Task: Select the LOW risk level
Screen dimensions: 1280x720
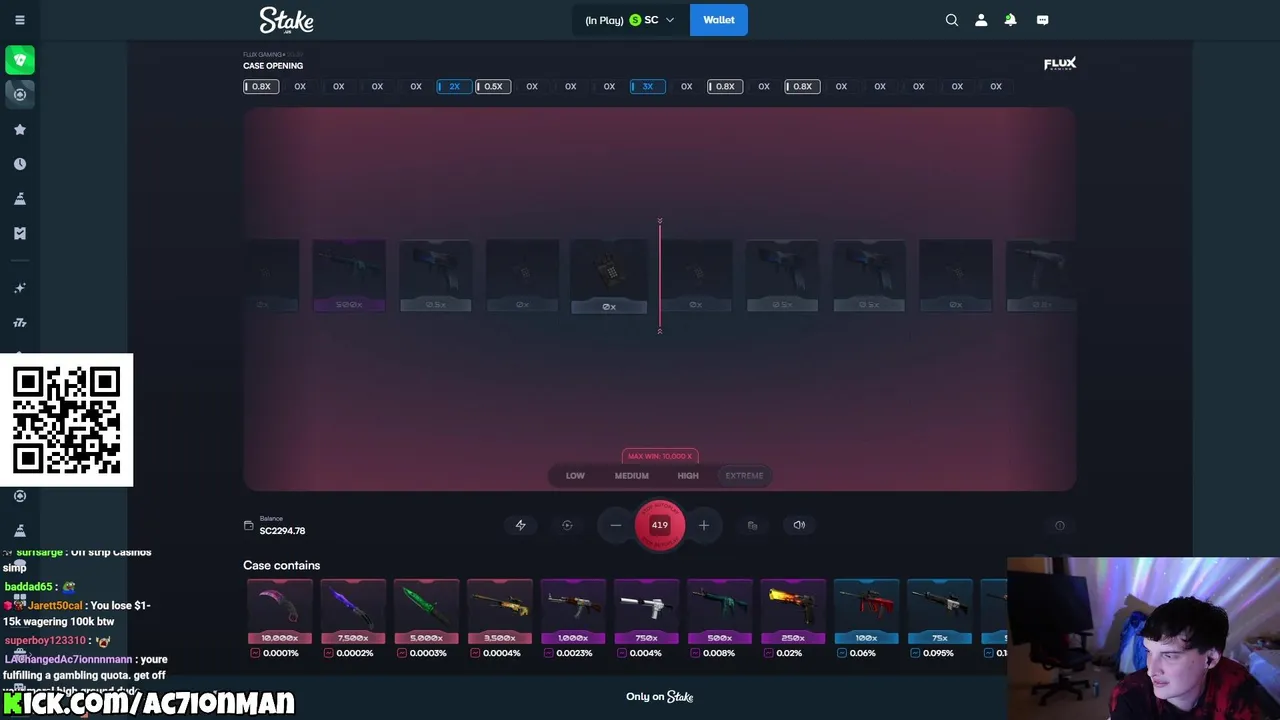Action: 575,476
